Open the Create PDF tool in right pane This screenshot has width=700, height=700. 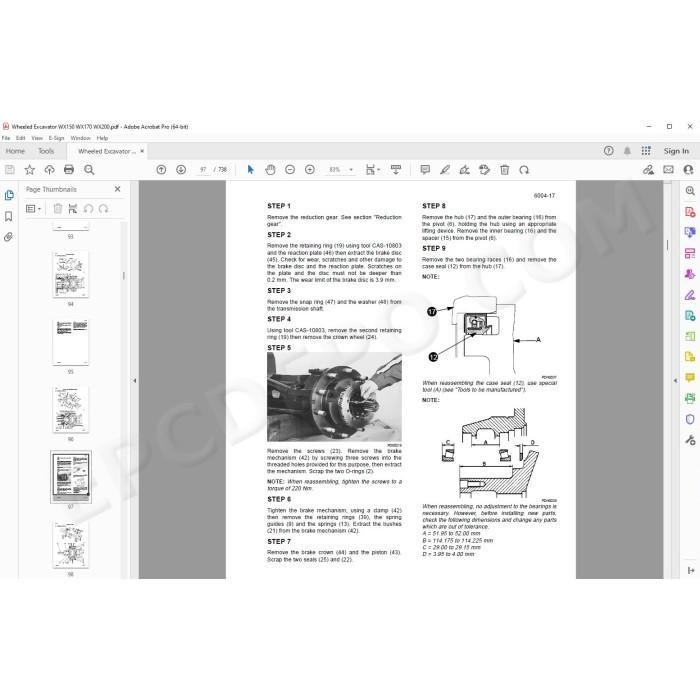(690, 212)
